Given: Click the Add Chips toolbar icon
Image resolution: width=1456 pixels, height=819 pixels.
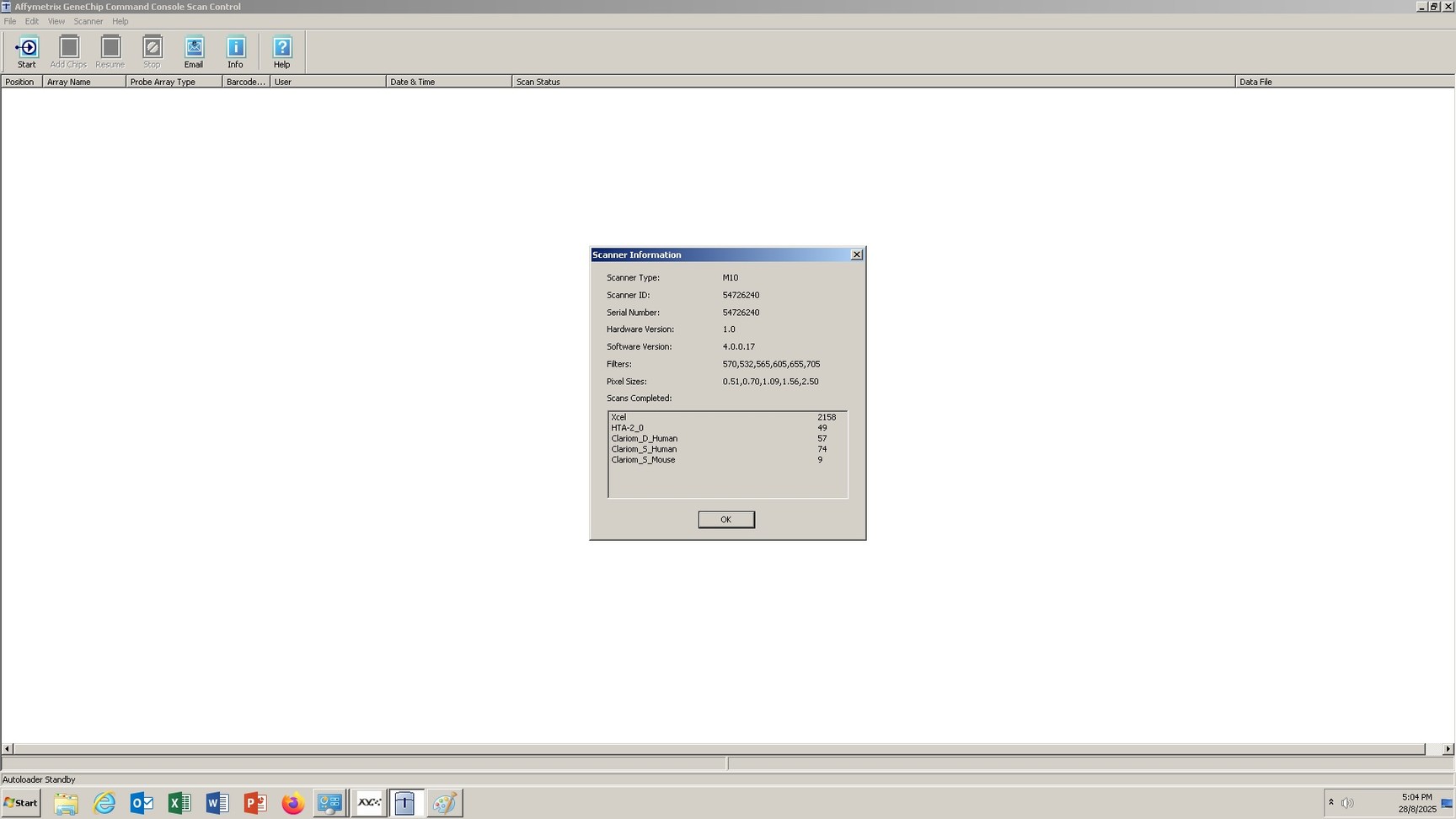Looking at the screenshot, I should pyautogui.click(x=68, y=51).
